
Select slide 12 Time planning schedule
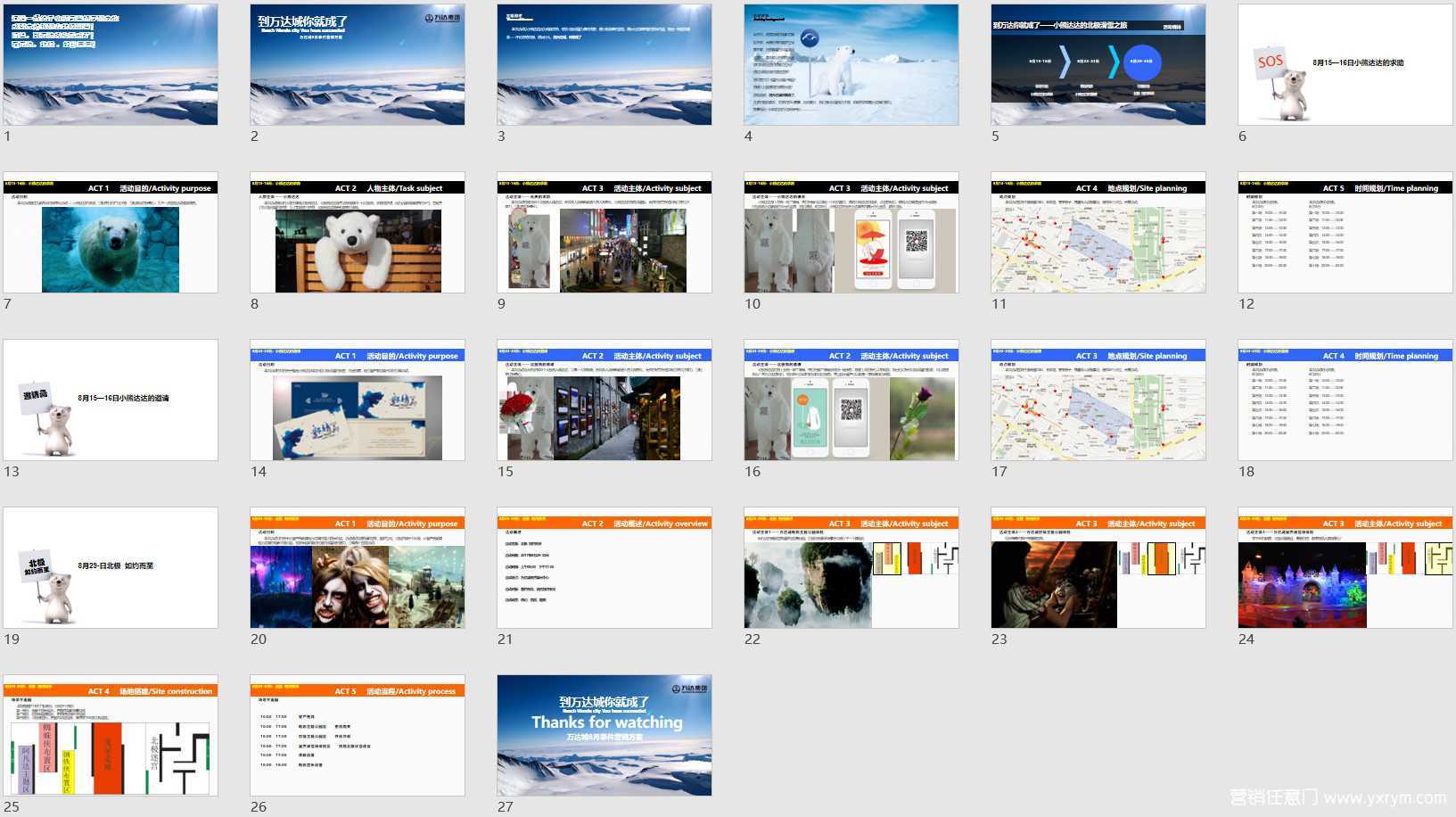click(x=1345, y=232)
